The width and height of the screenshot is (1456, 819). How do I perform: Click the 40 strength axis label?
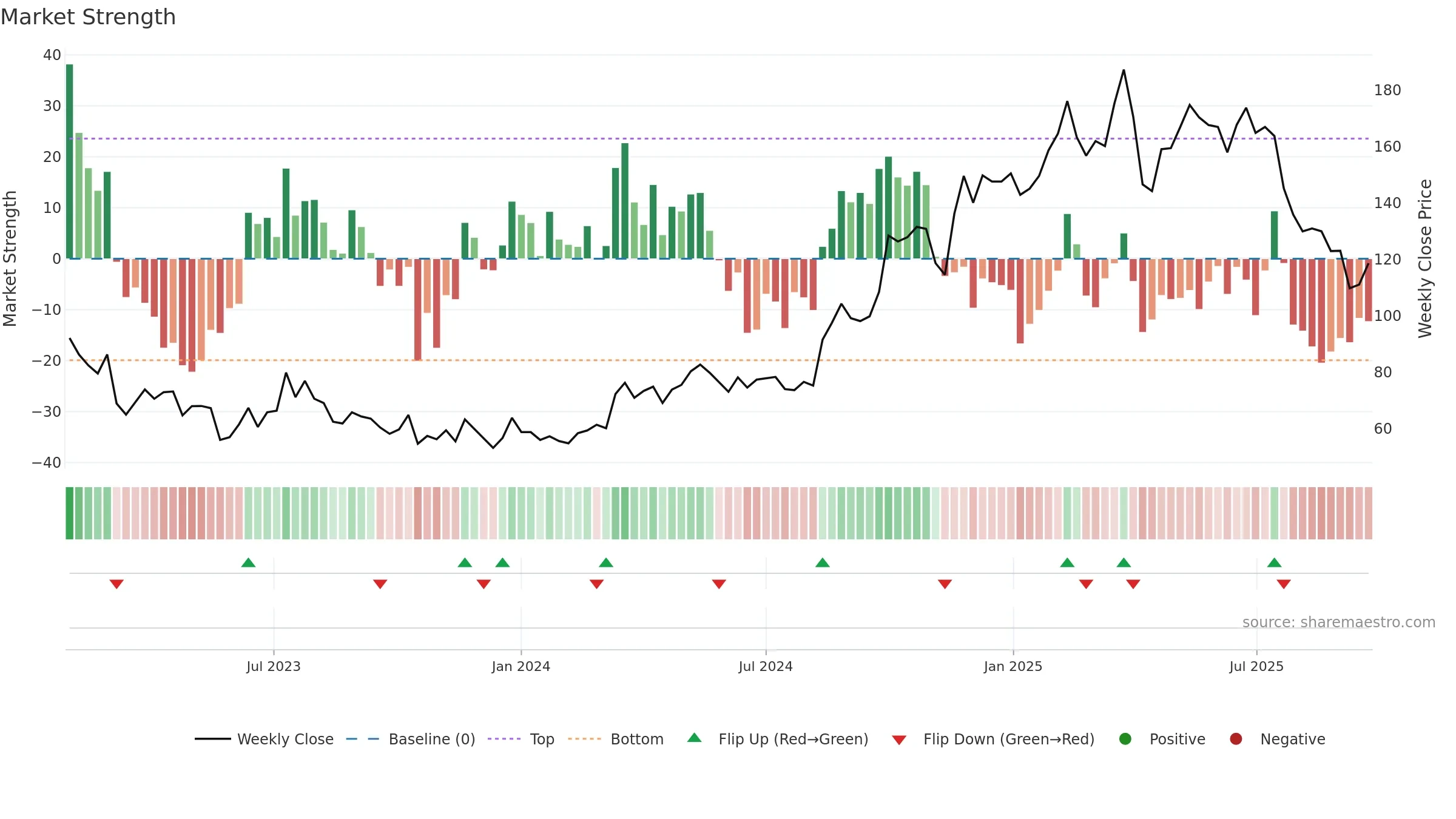[52, 55]
